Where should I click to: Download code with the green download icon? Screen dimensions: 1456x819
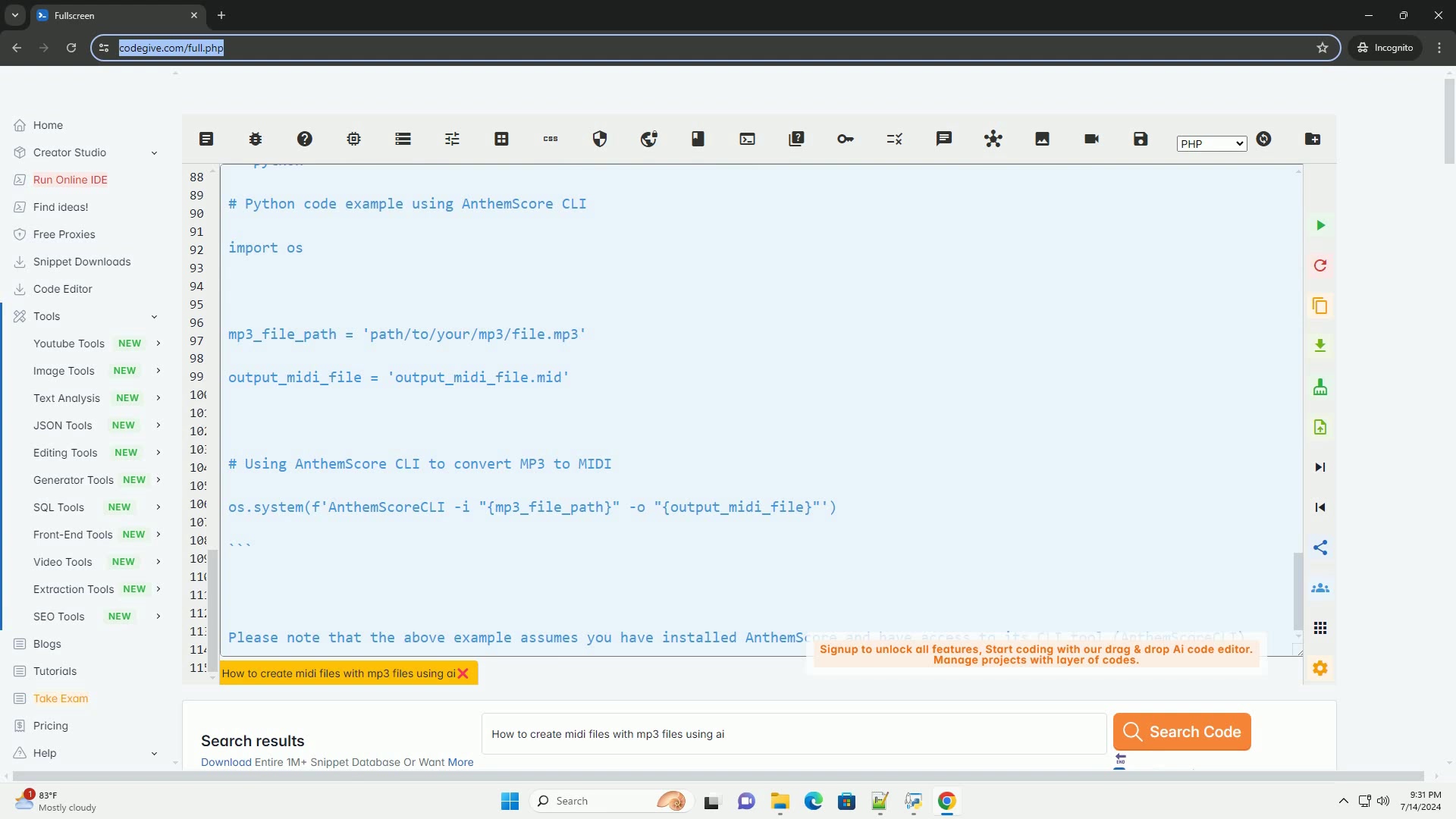(1320, 346)
